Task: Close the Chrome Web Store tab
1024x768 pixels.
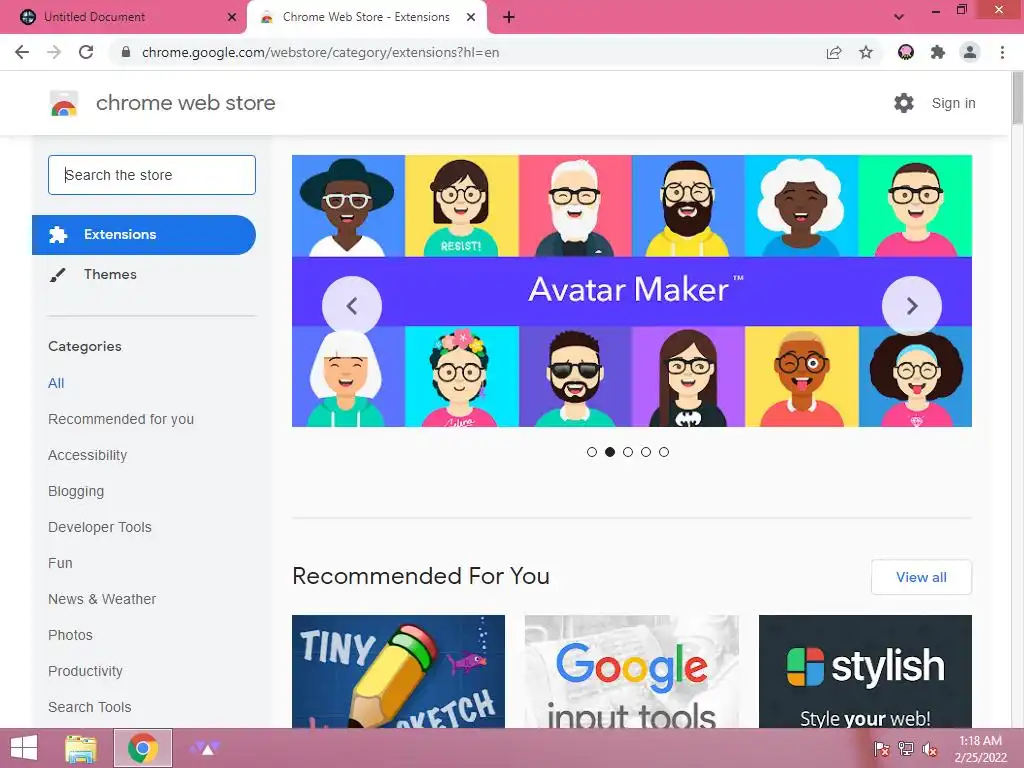Action: [471, 17]
